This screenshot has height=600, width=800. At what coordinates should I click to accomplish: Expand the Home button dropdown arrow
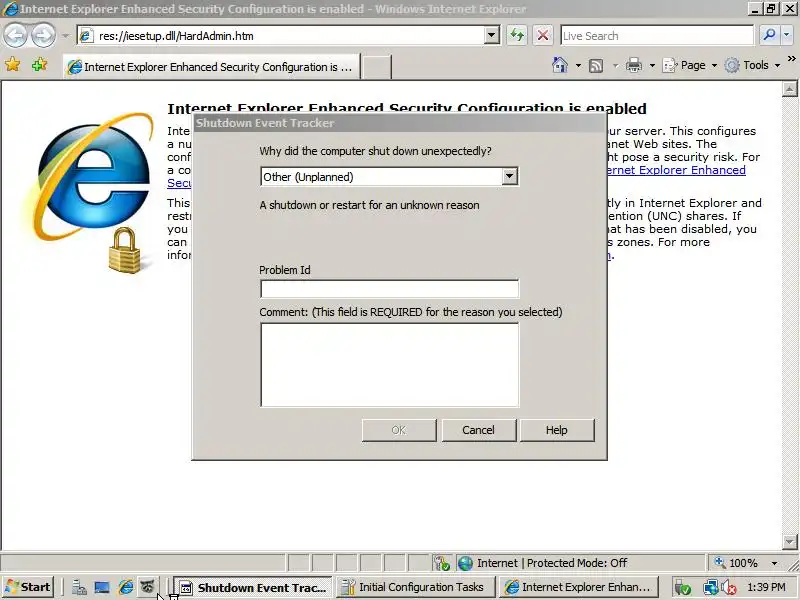tap(578, 65)
